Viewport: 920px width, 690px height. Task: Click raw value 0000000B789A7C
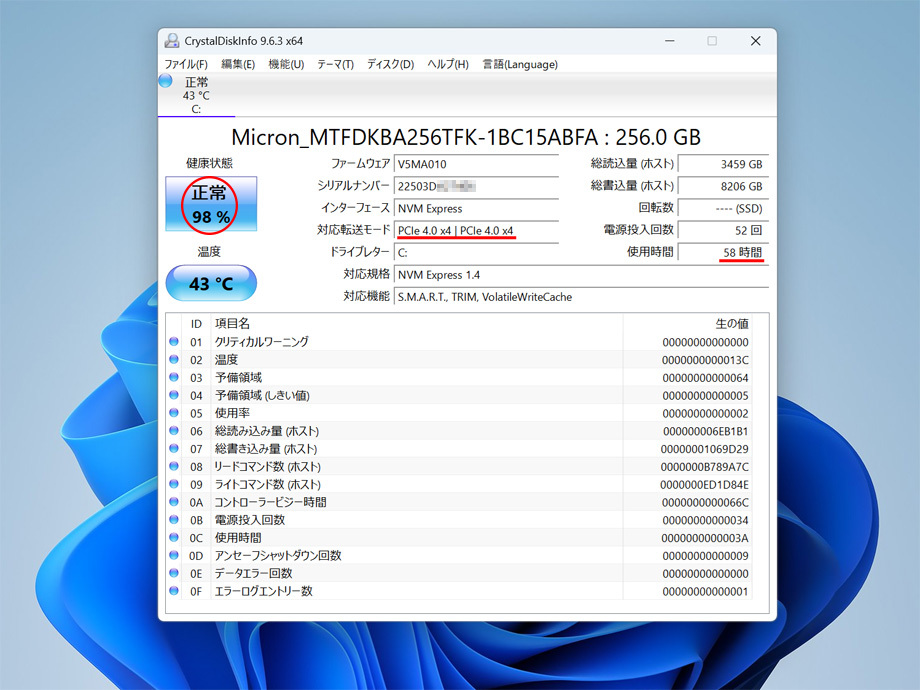tap(705, 466)
